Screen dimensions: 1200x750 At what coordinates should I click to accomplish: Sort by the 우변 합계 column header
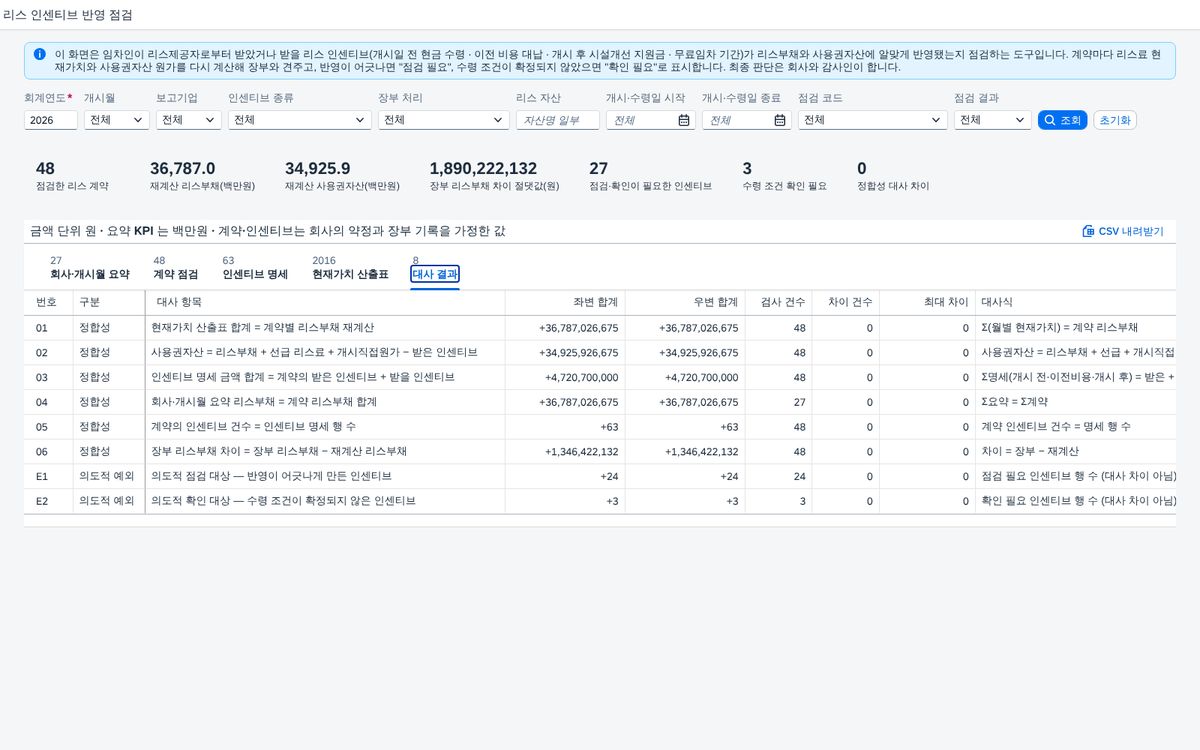click(x=685, y=302)
